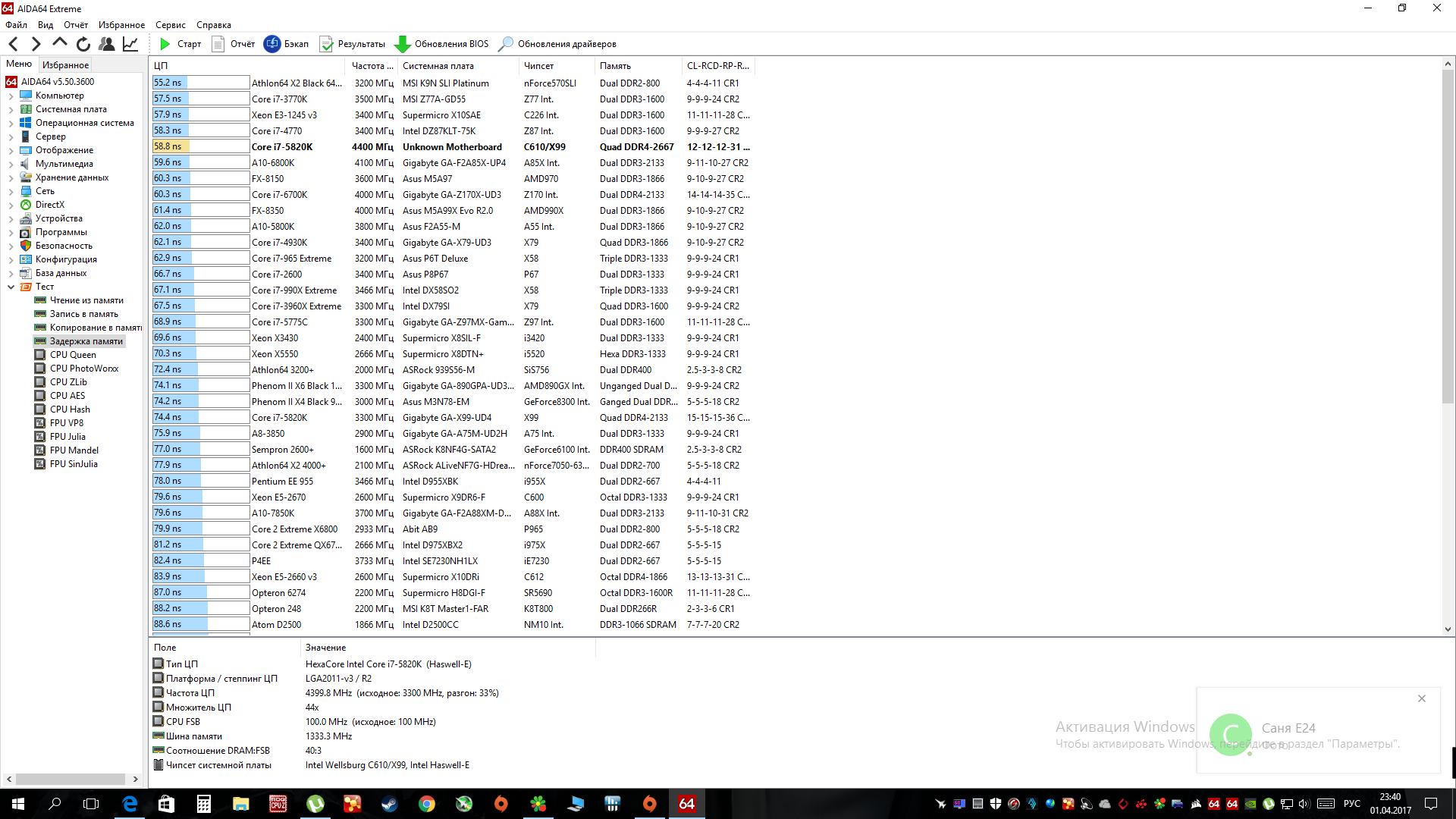Click the Обновления BIOS download icon
This screenshot has width=1456, height=819.
point(403,44)
